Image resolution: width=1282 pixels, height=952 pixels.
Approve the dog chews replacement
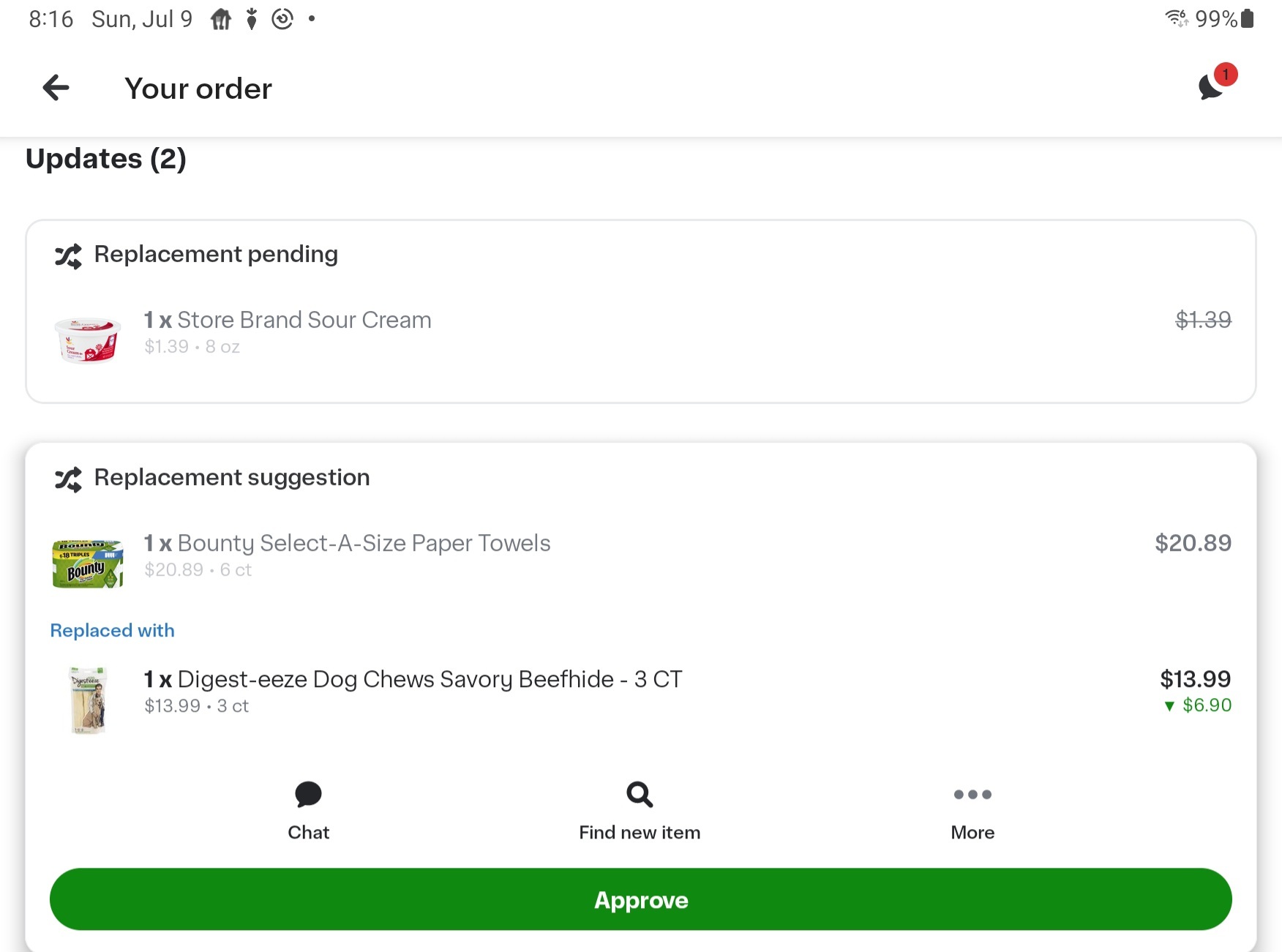pyautogui.click(x=640, y=899)
